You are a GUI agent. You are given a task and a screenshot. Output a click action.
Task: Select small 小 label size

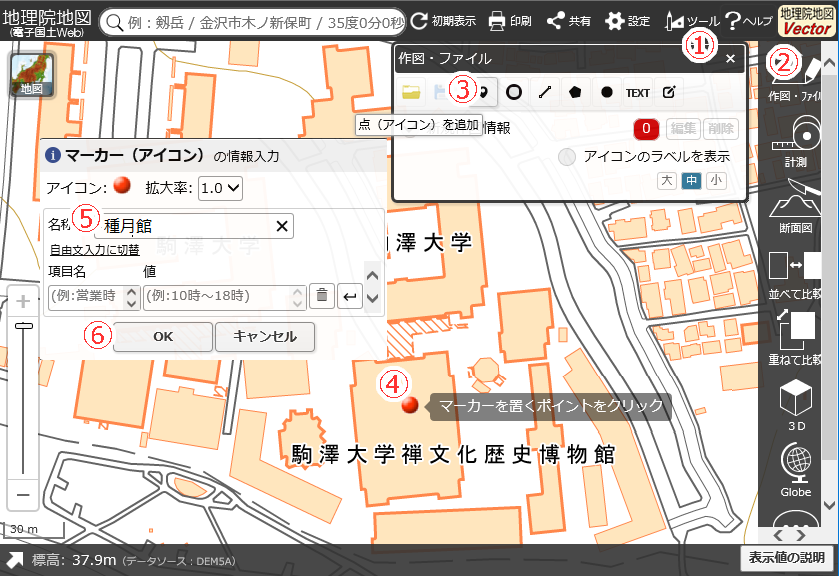(x=715, y=180)
